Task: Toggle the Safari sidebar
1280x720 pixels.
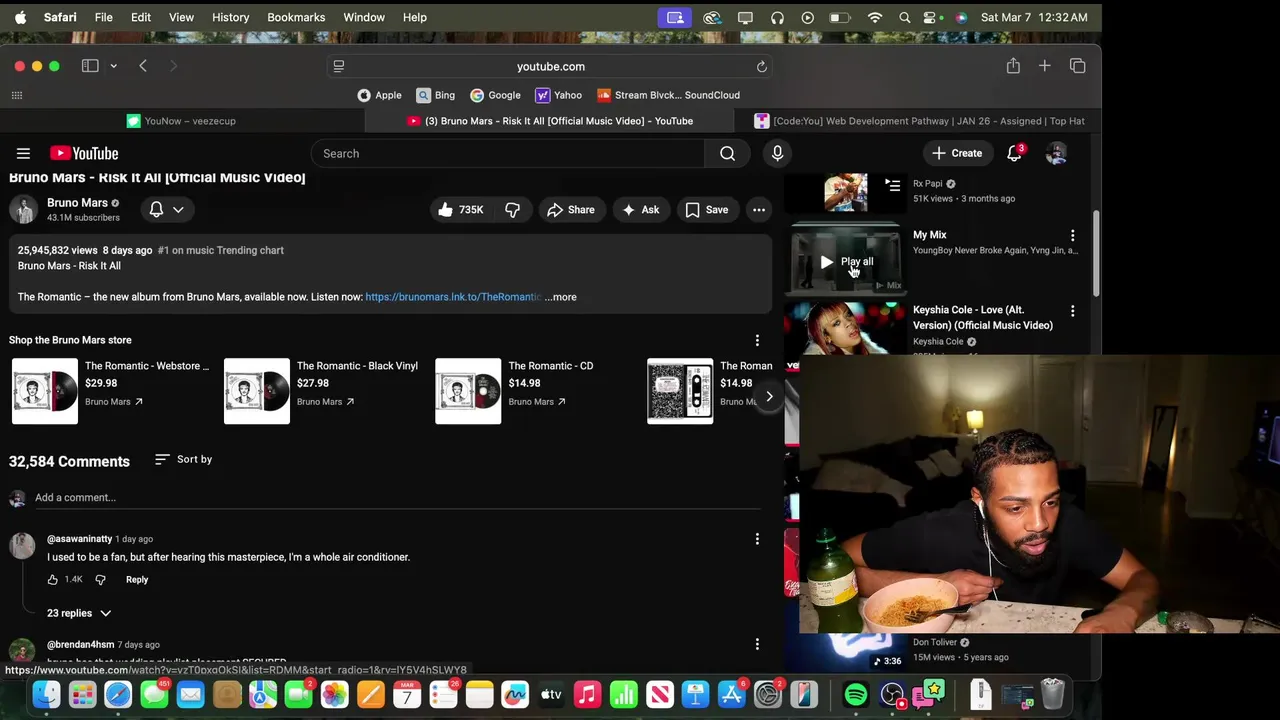Action: pos(90,66)
